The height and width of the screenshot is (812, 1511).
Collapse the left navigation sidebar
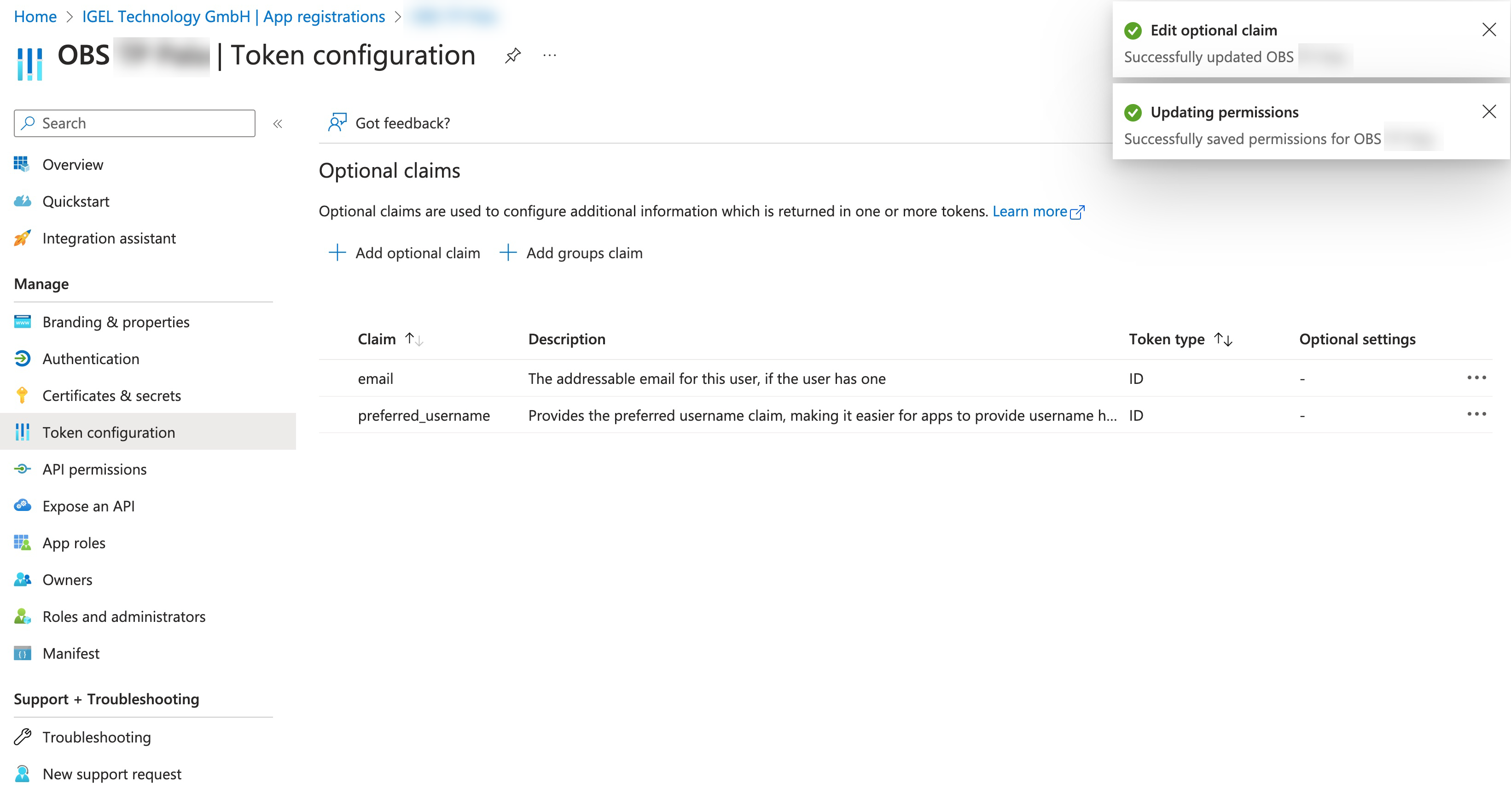coord(278,123)
